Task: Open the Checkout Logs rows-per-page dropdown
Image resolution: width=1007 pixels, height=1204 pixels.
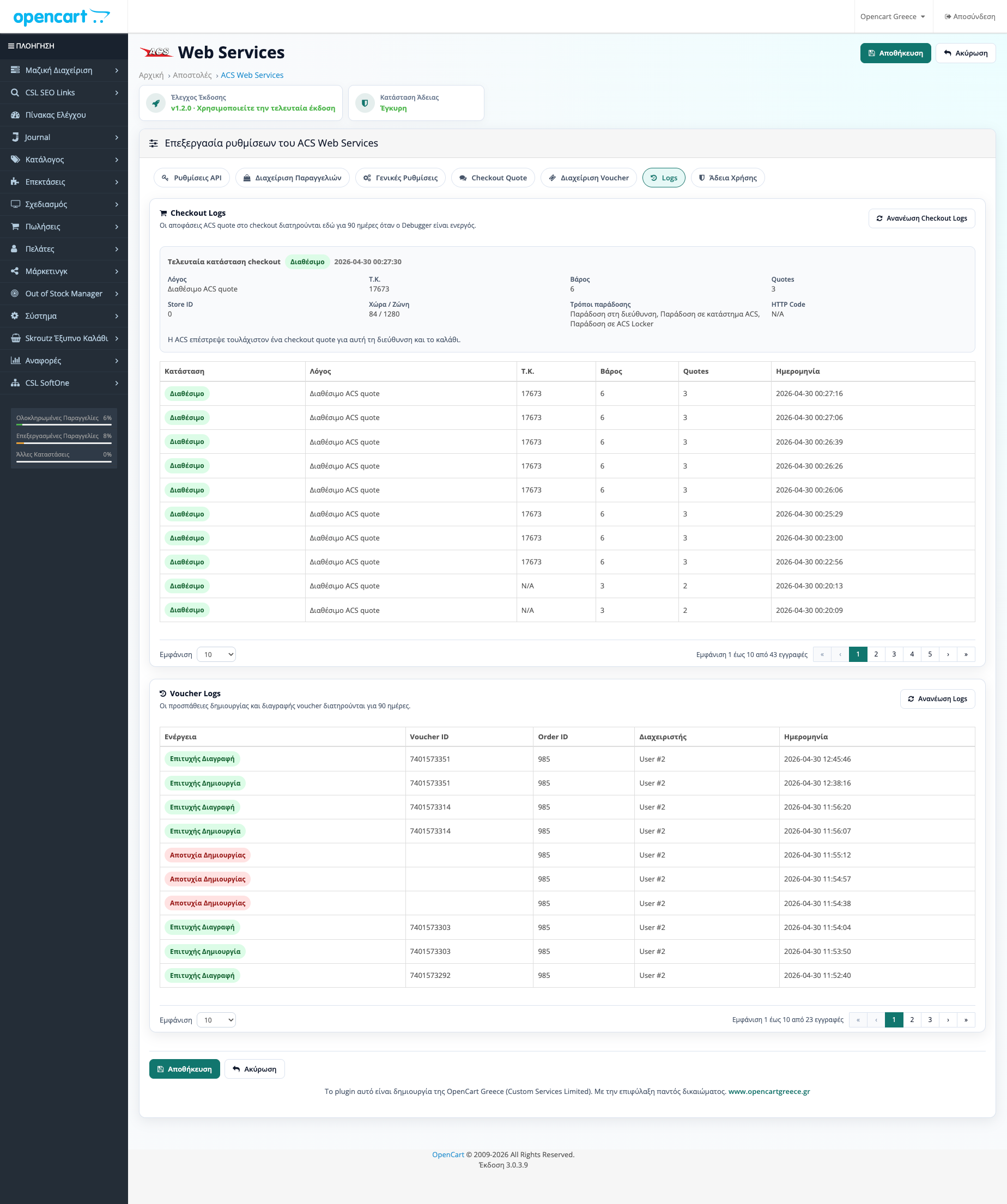Action: point(216,654)
